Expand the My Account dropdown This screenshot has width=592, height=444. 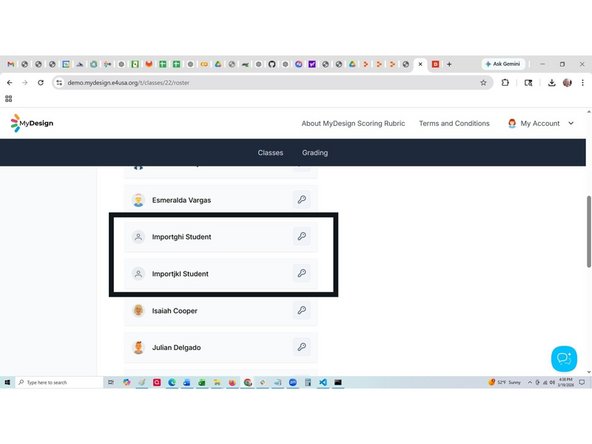[541, 123]
